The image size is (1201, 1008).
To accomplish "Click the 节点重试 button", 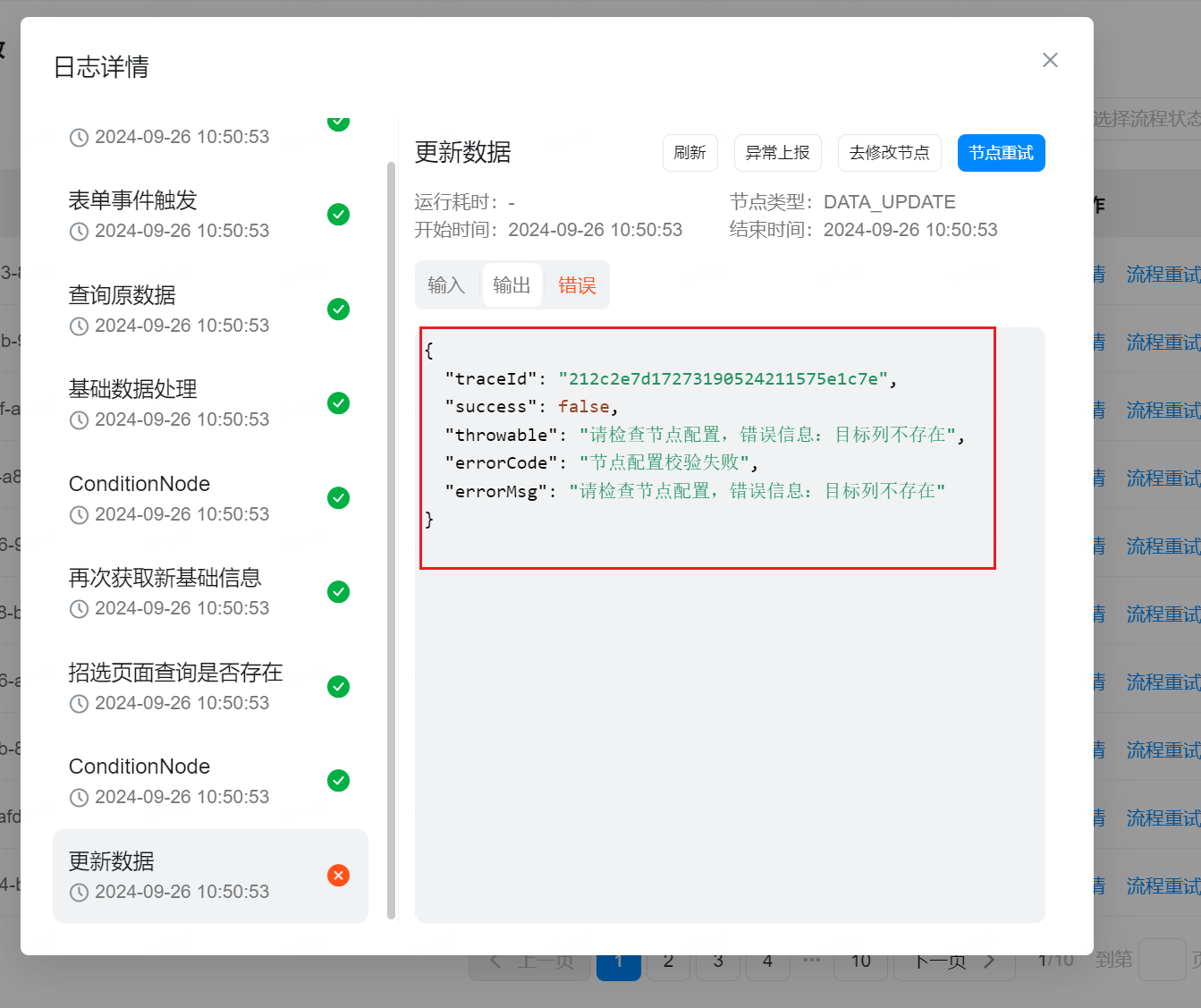I will point(1001,153).
